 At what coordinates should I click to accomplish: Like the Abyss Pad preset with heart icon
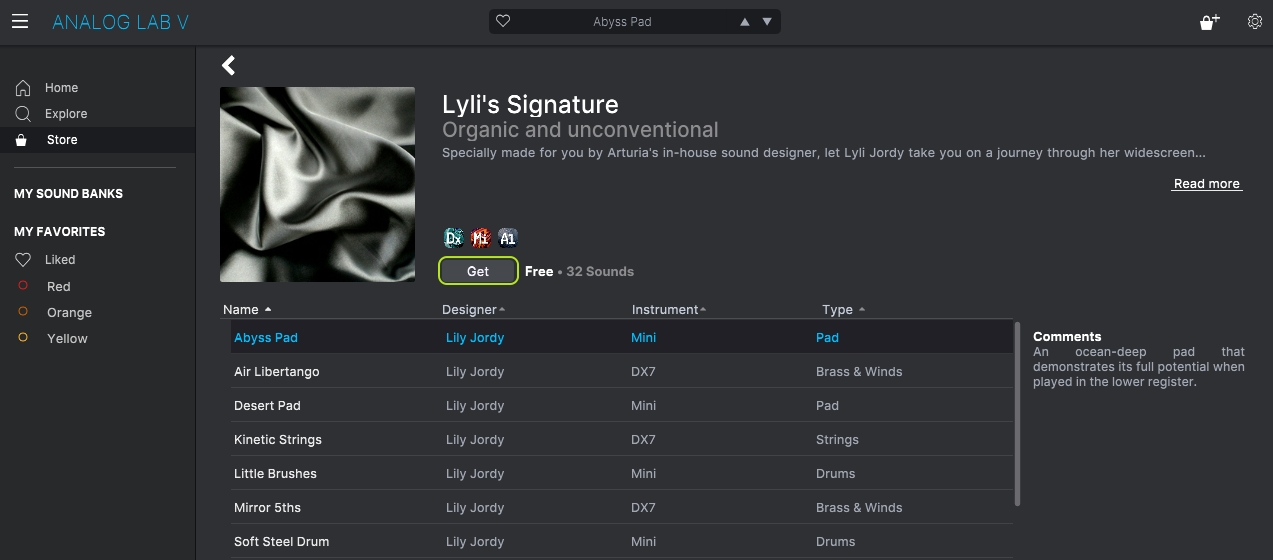point(503,21)
